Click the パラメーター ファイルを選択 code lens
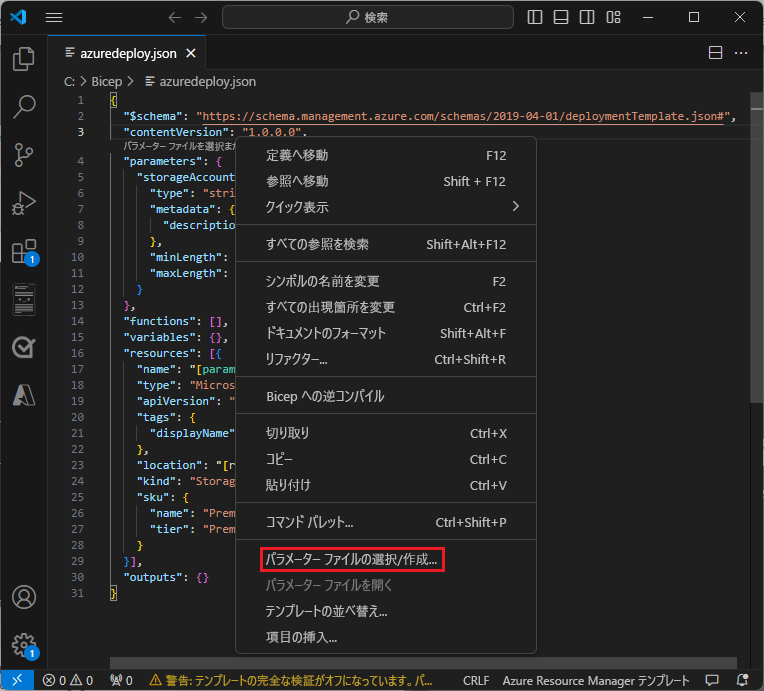764x691 pixels. [179, 146]
